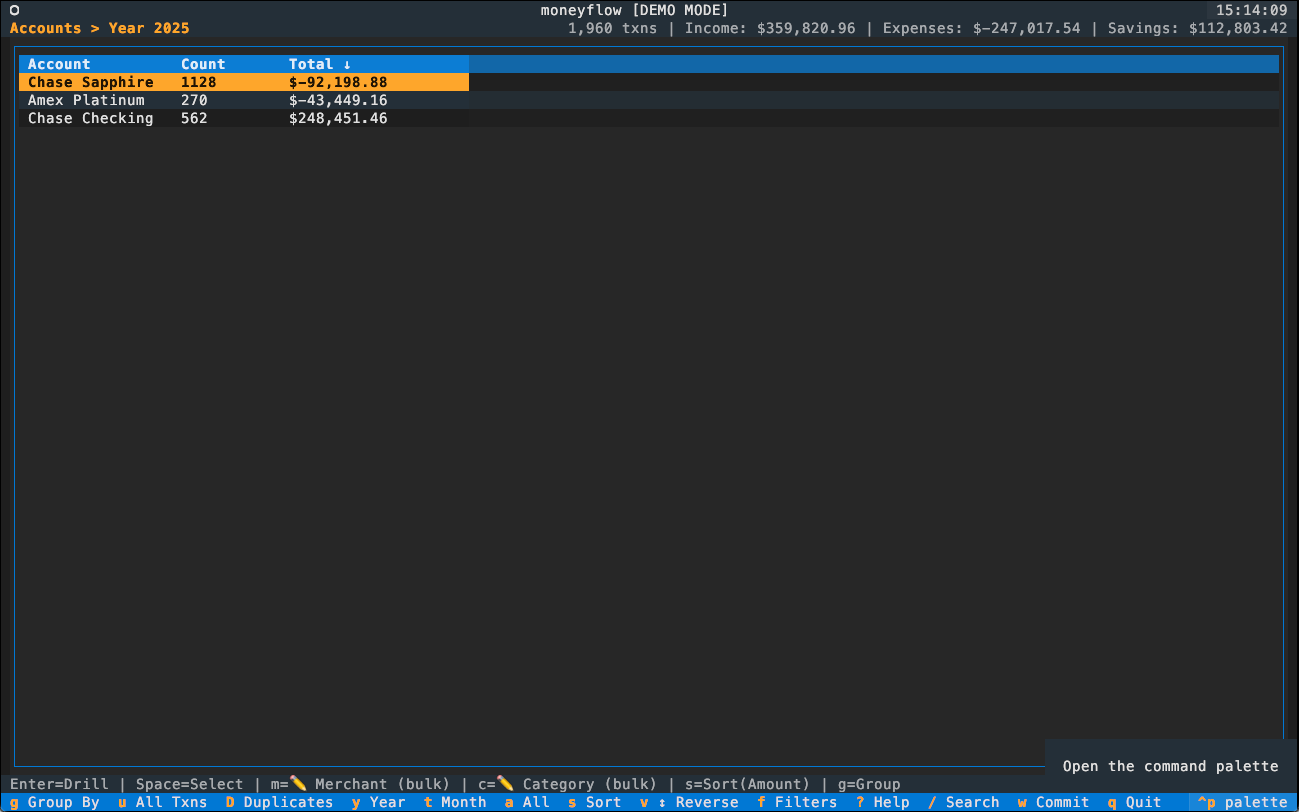Click the Enter=Drill hint
This screenshot has width=1299, height=812.
59,784
